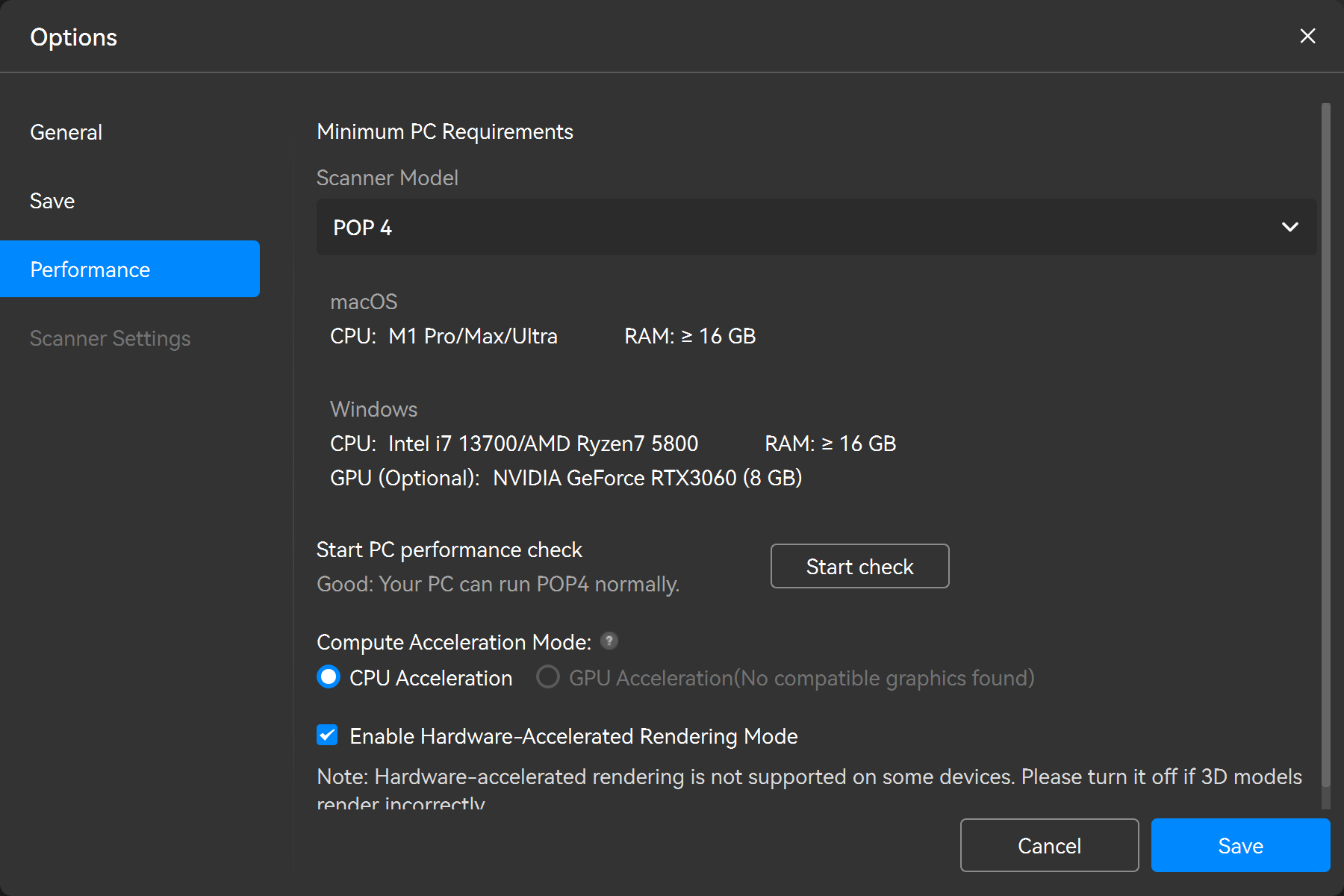Viewport: 1344px width, 896px height.
Task: Select CPU Acceleration radio button
Action: pos(329,677)
